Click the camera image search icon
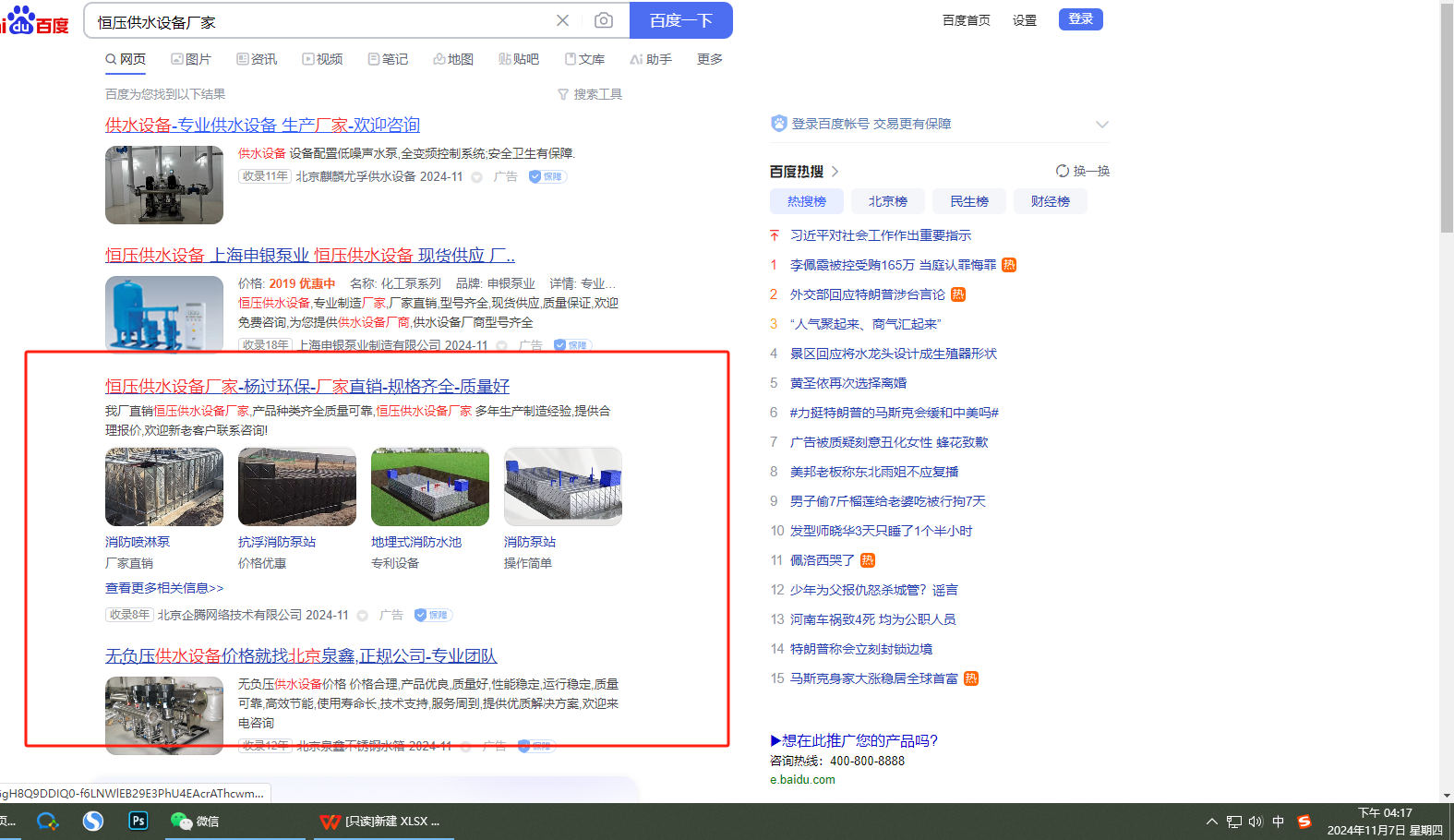Image resolution: width=1454 pixels, height=840 pixels. (x=604, y=20)
